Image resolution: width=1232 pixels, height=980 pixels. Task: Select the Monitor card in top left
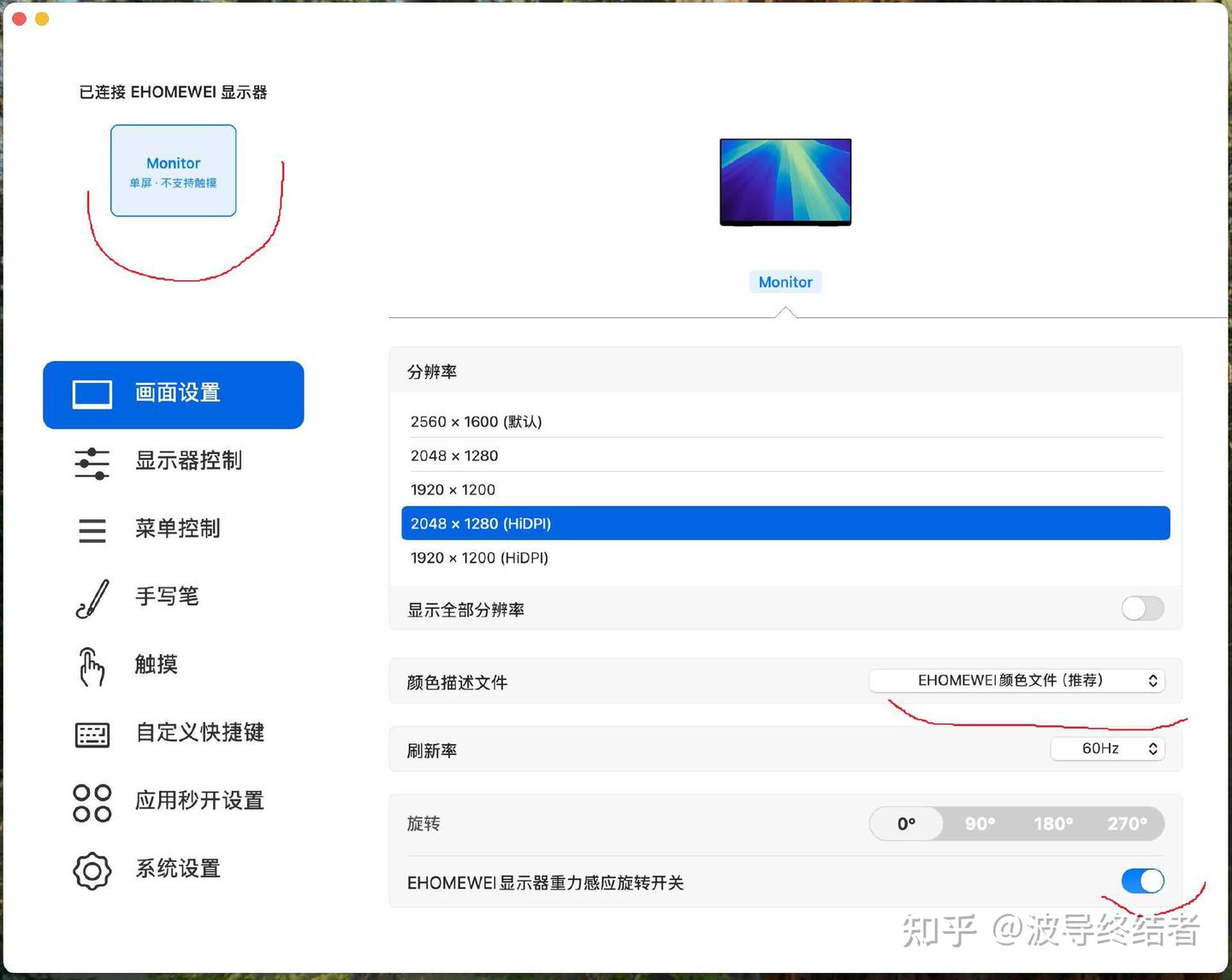pyautogui.click(x=173, y=170)
